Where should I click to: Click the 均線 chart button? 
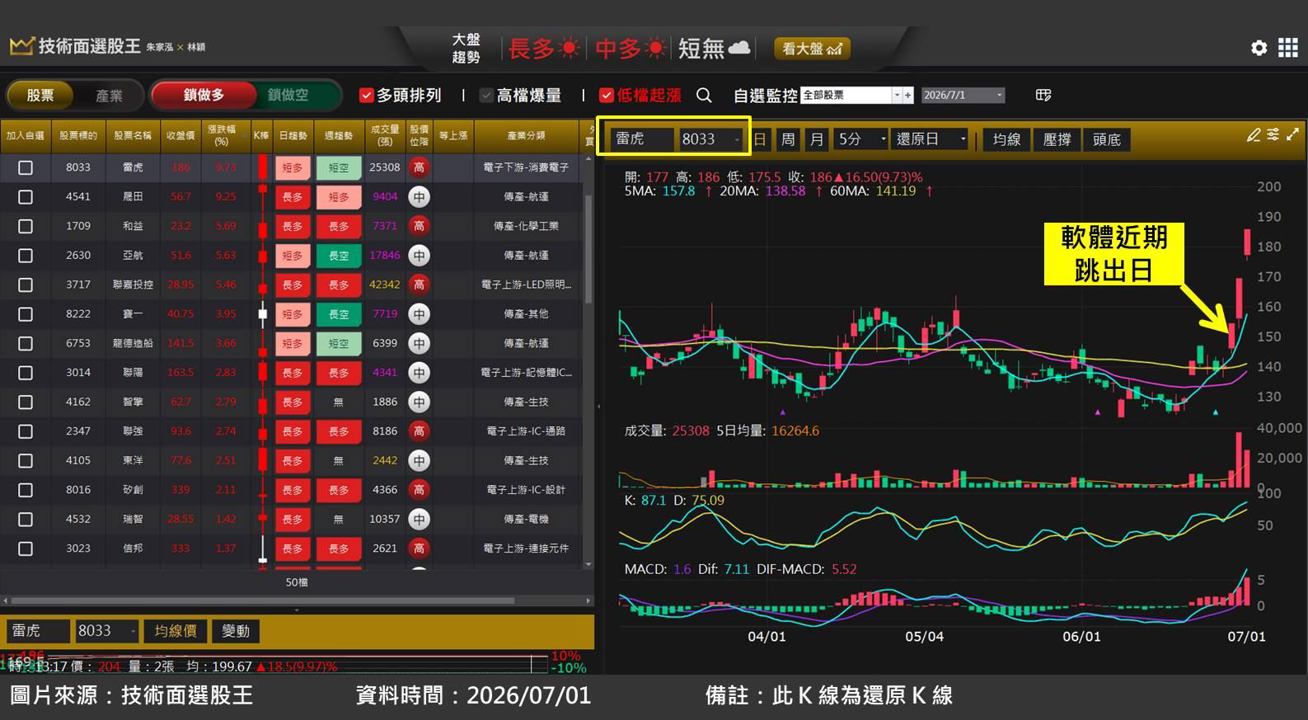pyautogui.click(x=1006, y=139)
